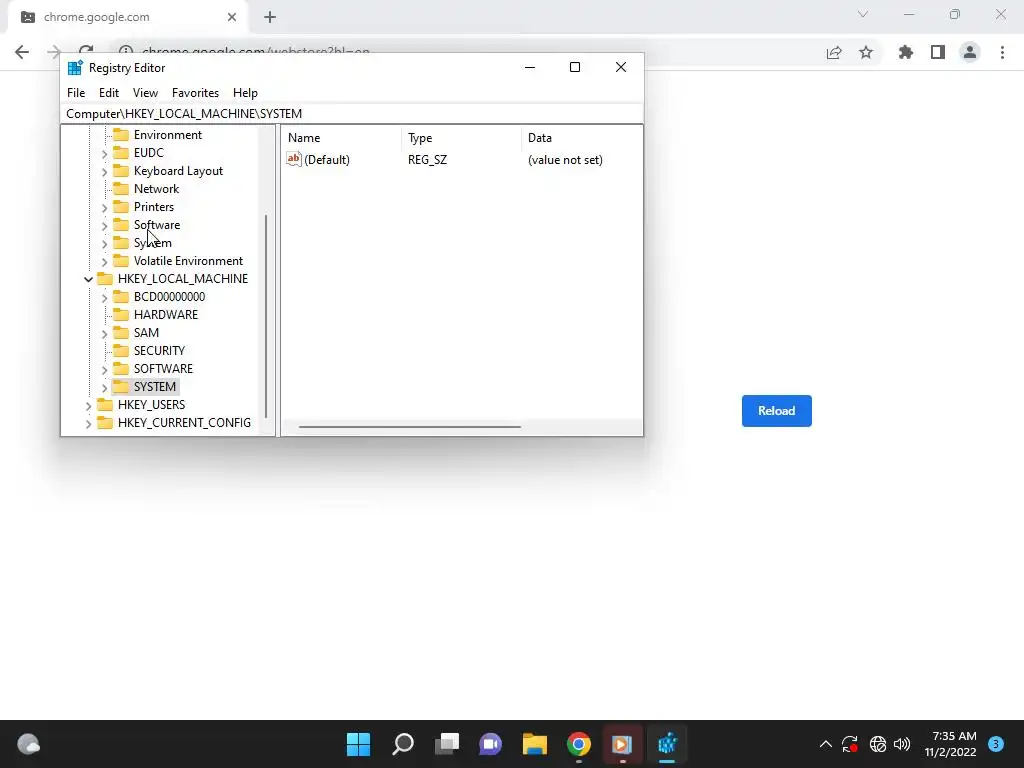1024x768 pixels.
Task: Expand the HKEY_USERS hive
Action: click(88, 406)
